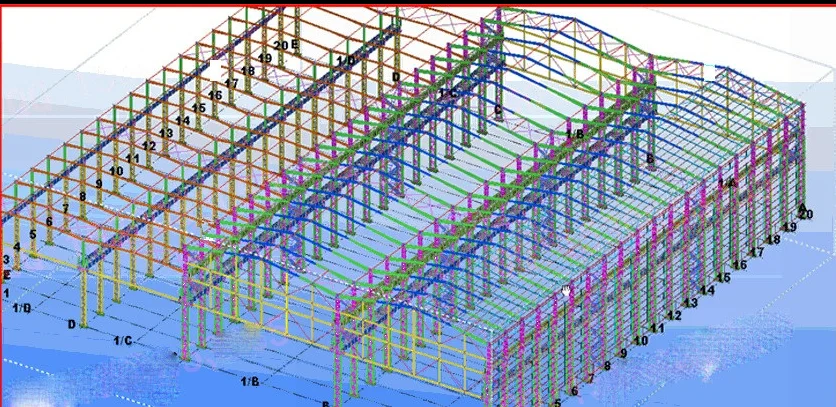The width and height of the screenshot is (836, 407).
Task: Select grid label "3" beside label 4
Action: tap(6, 260)
